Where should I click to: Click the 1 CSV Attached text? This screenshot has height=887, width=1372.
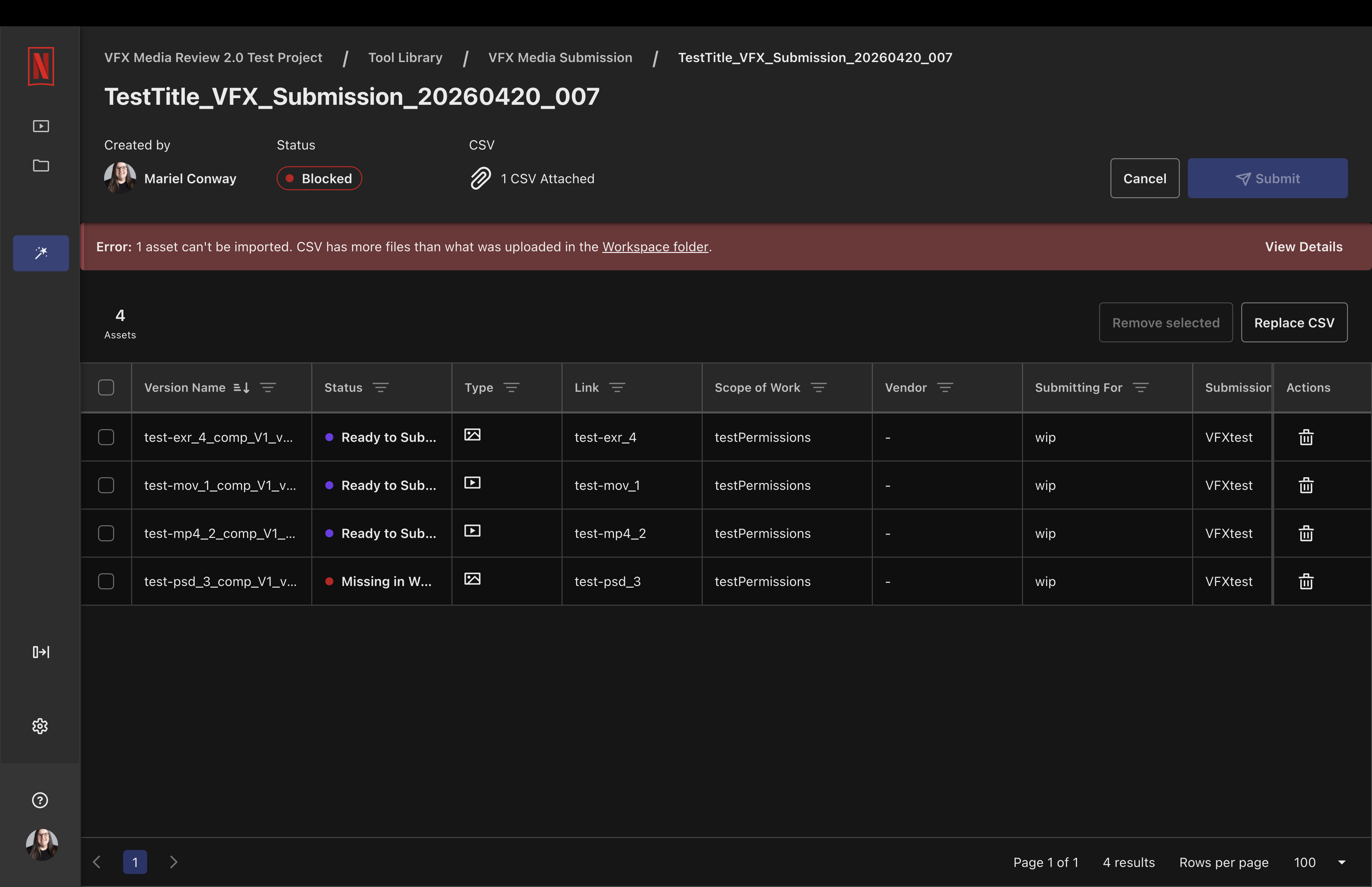click(x=548, y=179)
